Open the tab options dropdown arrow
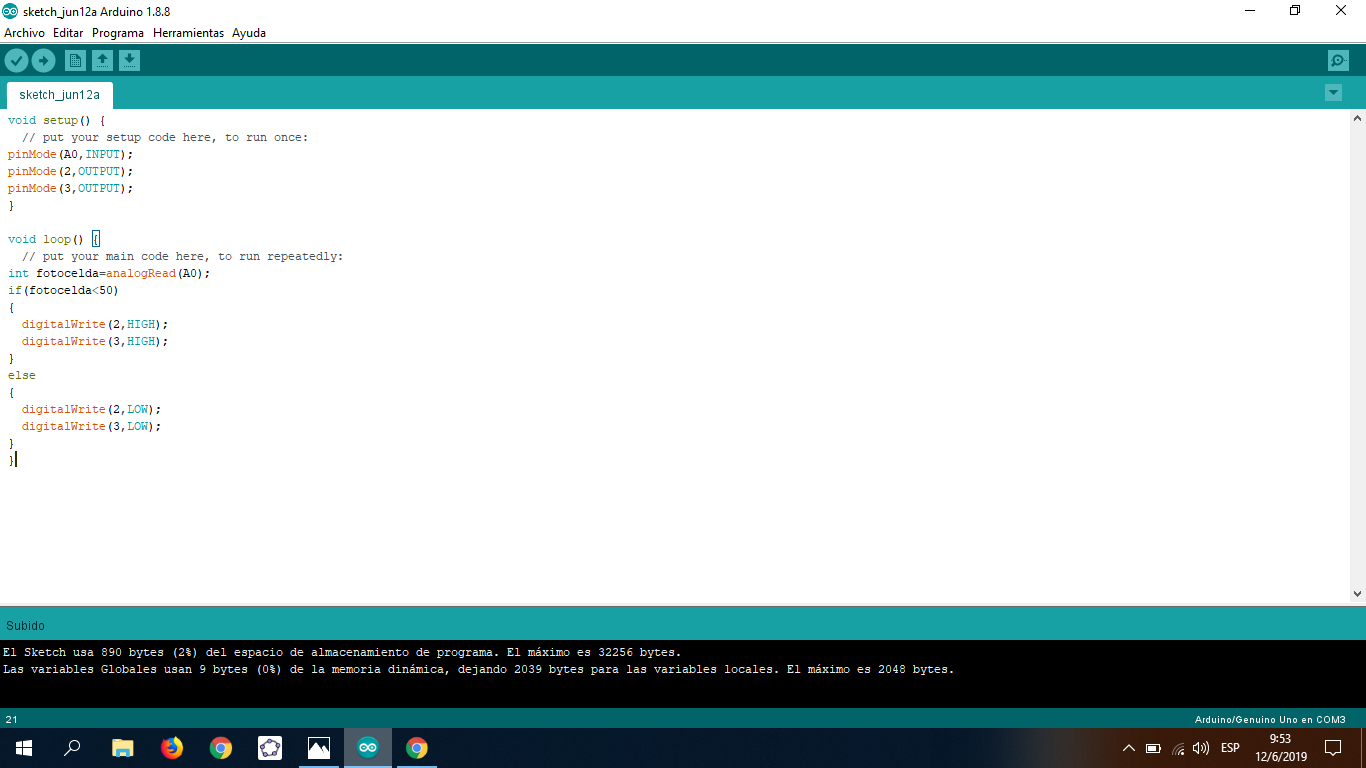Viewport: 1366px width, 768px height. [x=1333, y=93]
